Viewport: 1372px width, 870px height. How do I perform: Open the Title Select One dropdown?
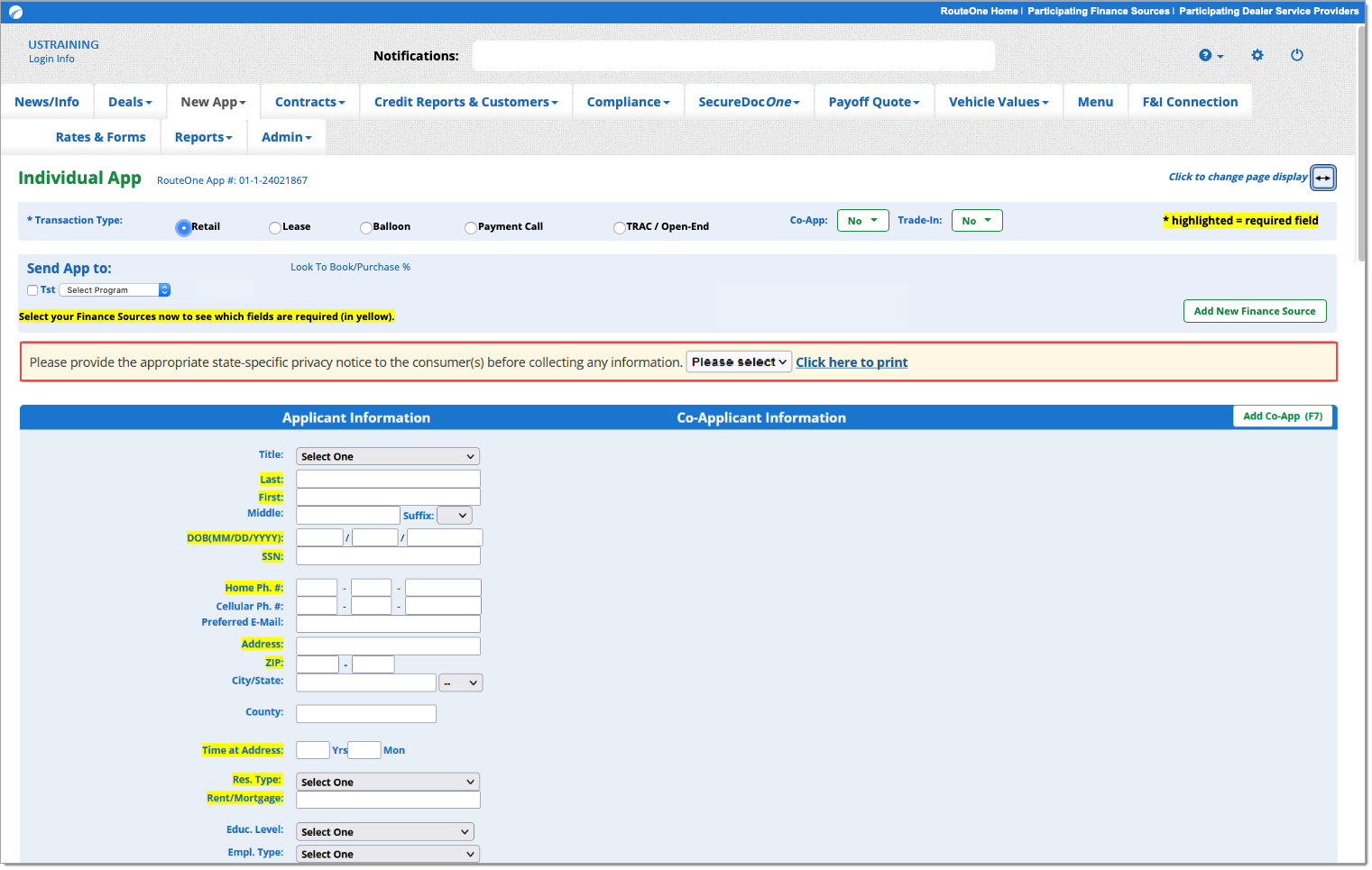click(x=388, y=457)
